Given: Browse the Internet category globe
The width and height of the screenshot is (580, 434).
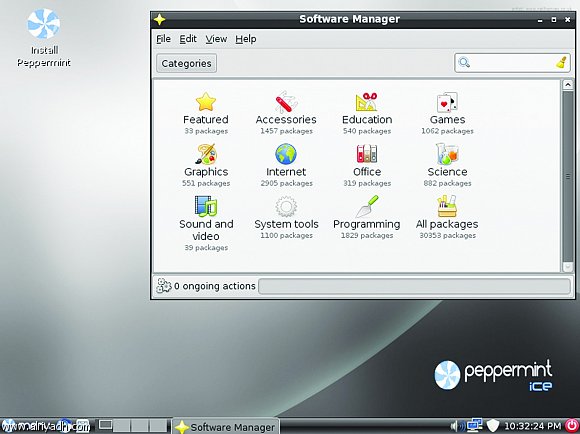Looking at the screenshot, I should click(286, 154).
